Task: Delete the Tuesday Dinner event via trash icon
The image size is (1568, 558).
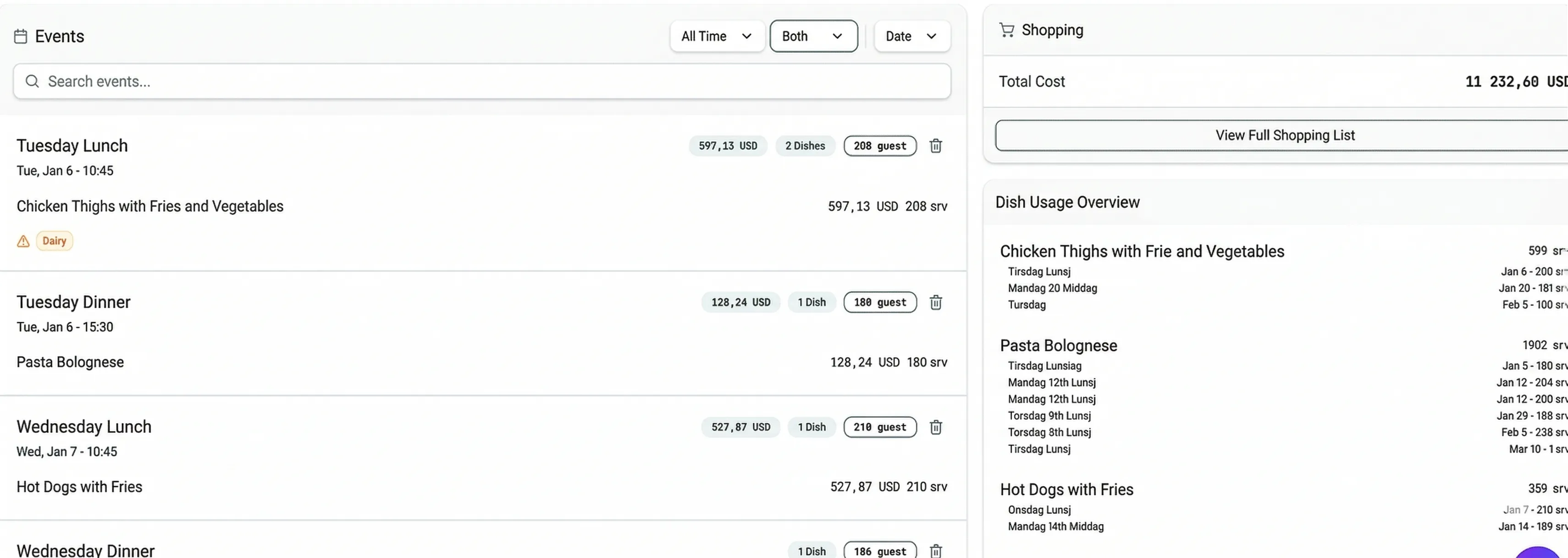Action: 936,303
